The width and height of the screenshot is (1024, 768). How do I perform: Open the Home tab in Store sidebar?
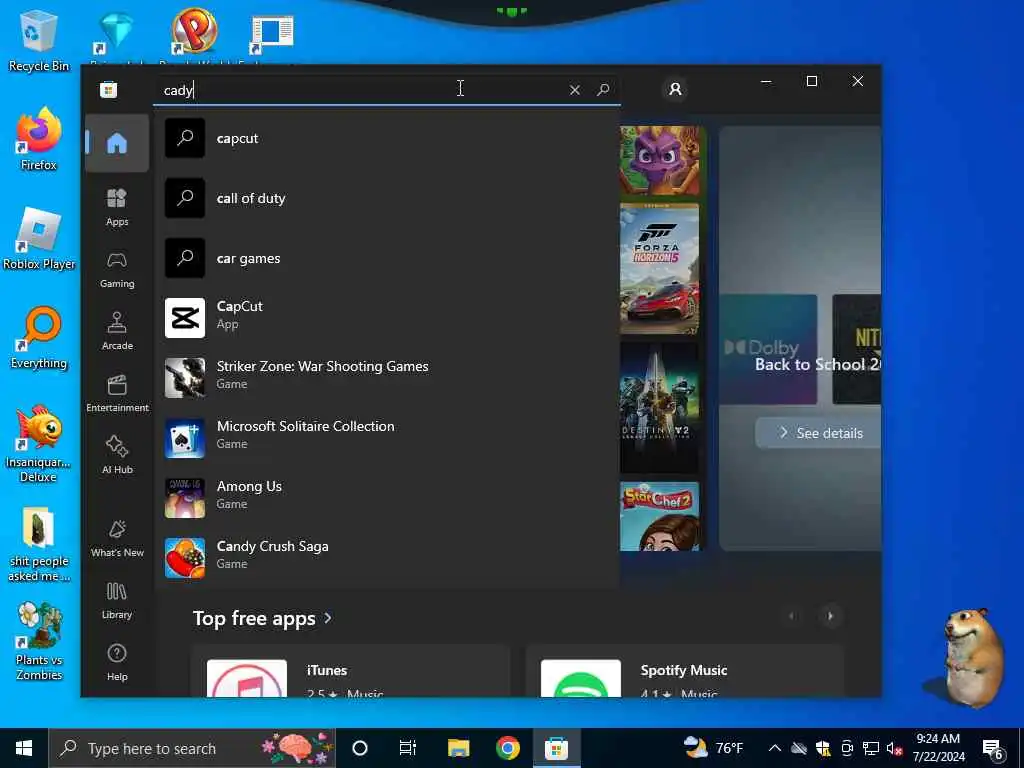(x=117, y=143)
